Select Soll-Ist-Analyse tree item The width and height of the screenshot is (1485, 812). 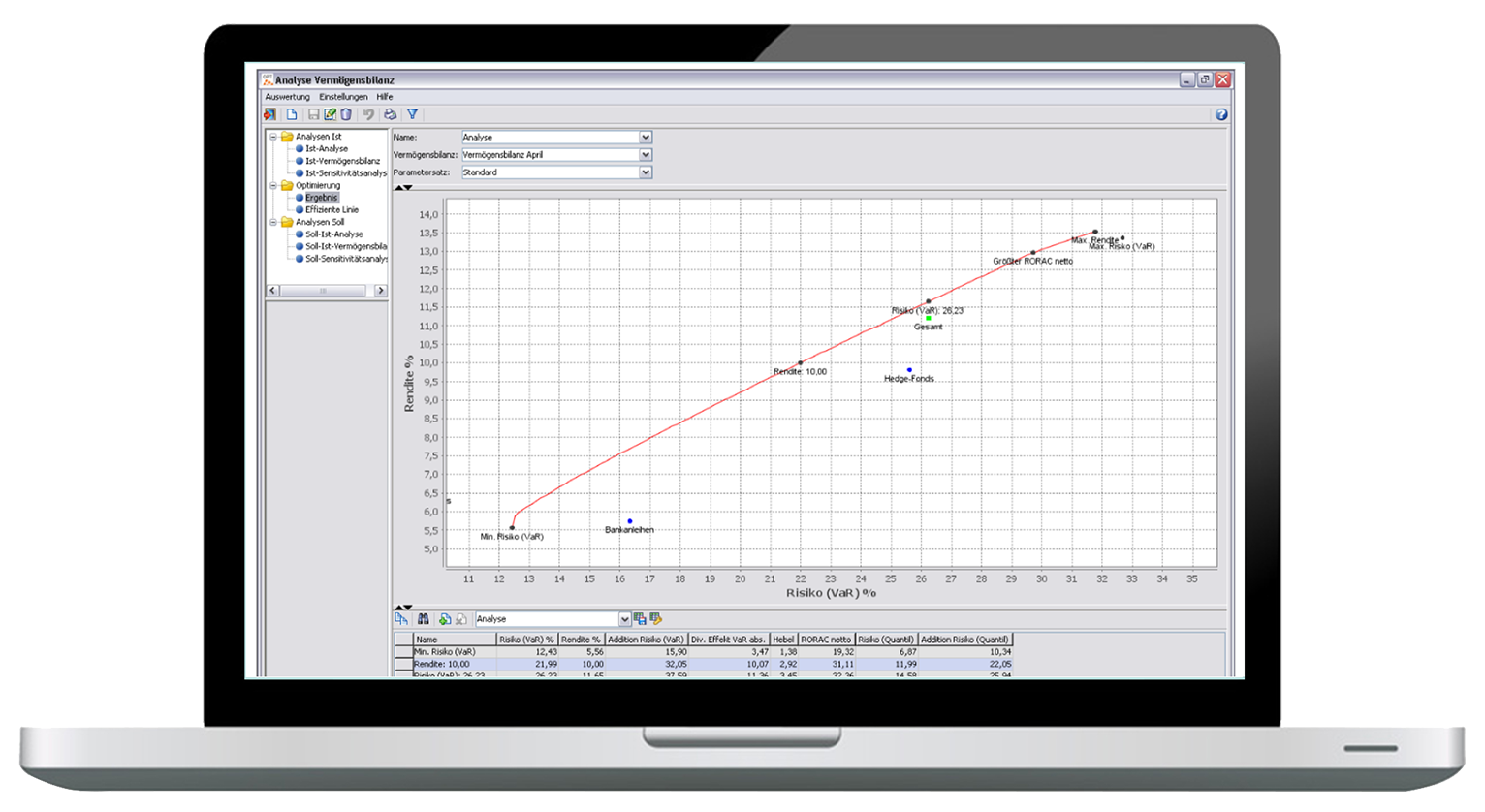point(334,234)
